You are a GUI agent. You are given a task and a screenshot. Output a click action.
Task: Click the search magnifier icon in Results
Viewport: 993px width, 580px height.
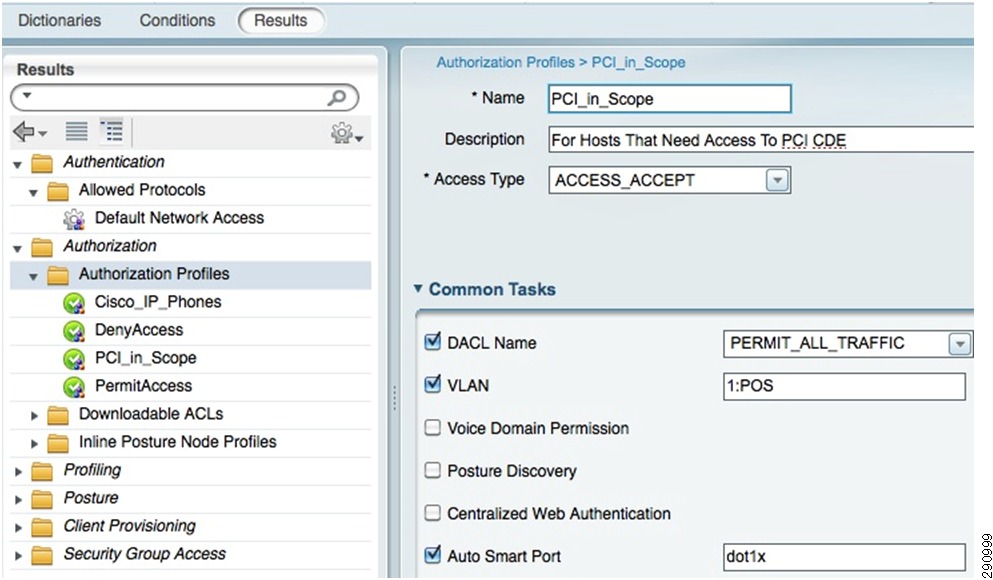pos(337,98)
